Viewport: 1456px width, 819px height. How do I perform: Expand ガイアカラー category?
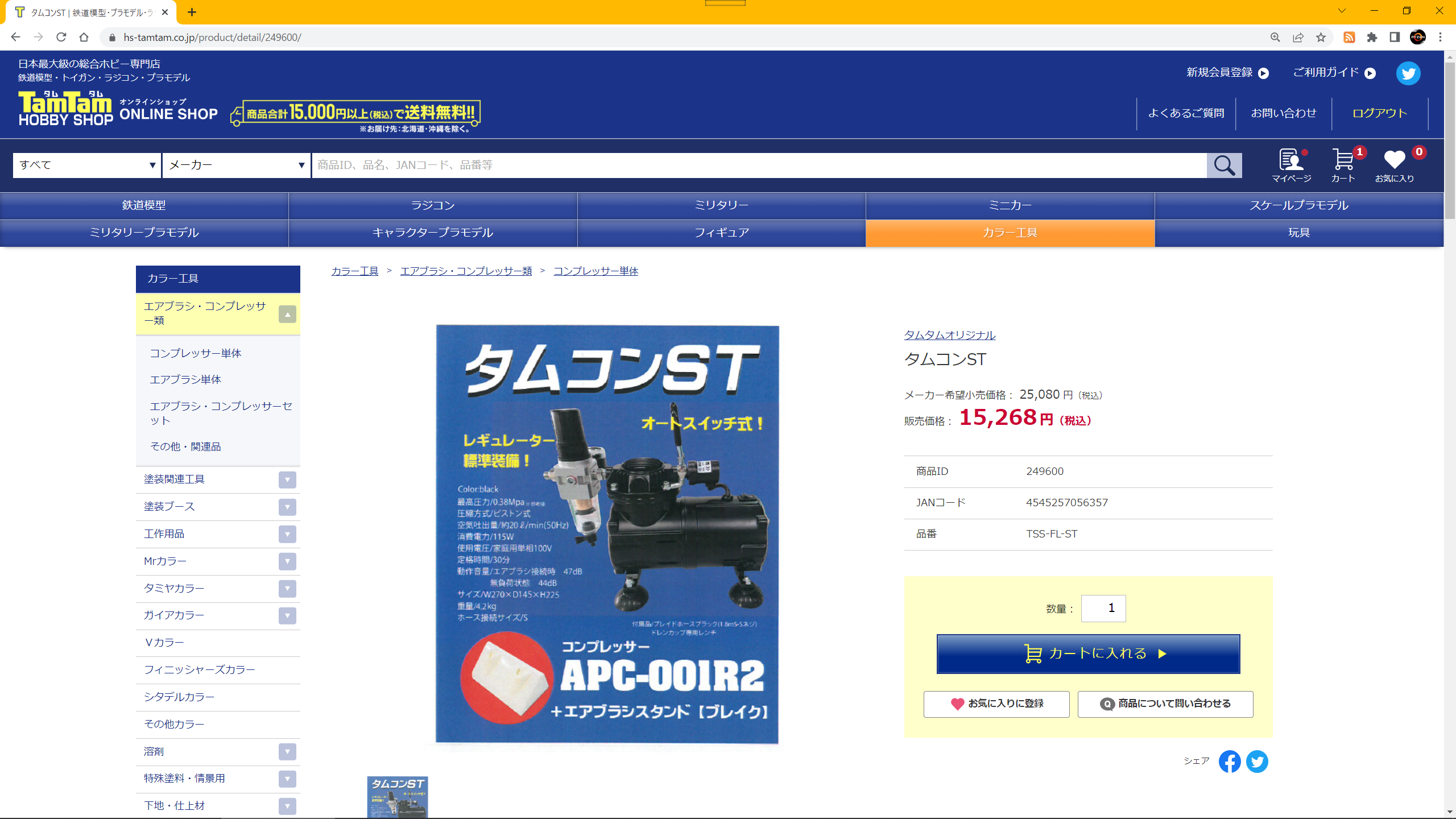click(287, 615)
